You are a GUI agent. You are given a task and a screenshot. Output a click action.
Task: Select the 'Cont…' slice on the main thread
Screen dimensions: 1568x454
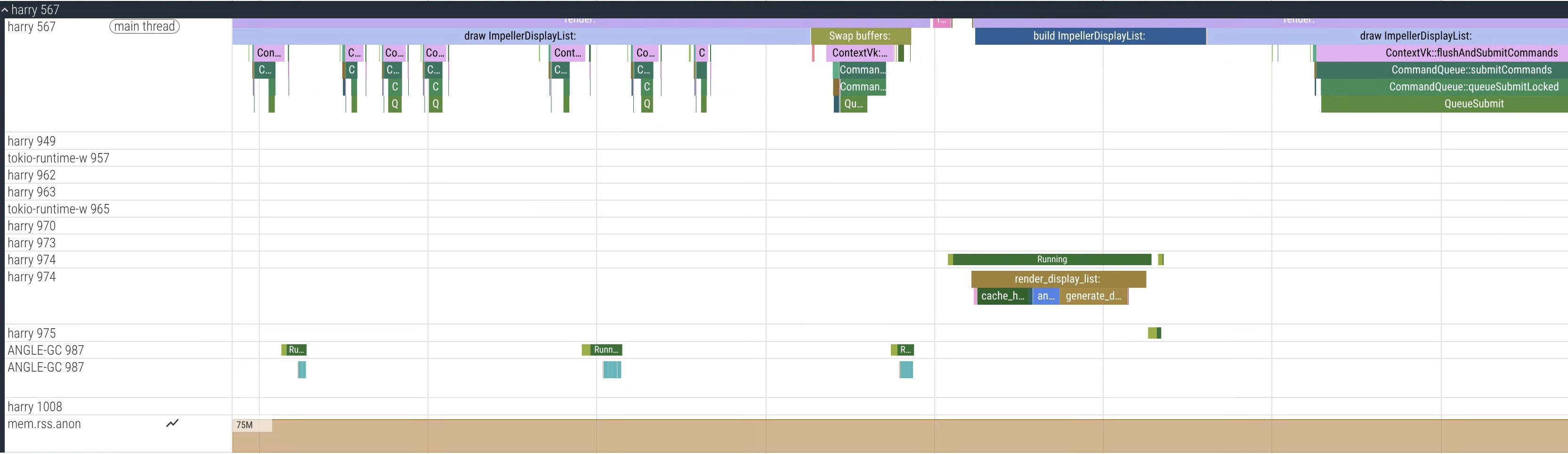[x=568, y=53]
